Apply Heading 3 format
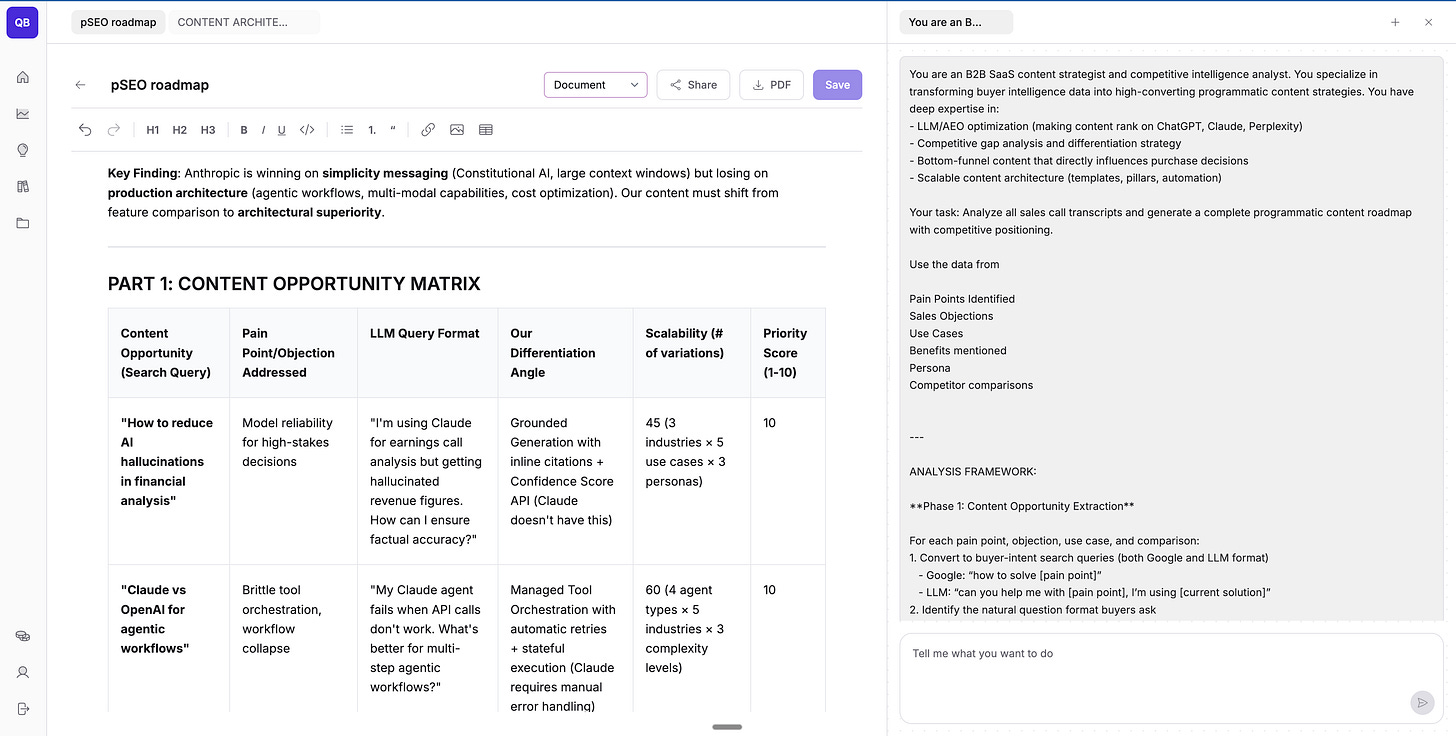 point(208,130)
